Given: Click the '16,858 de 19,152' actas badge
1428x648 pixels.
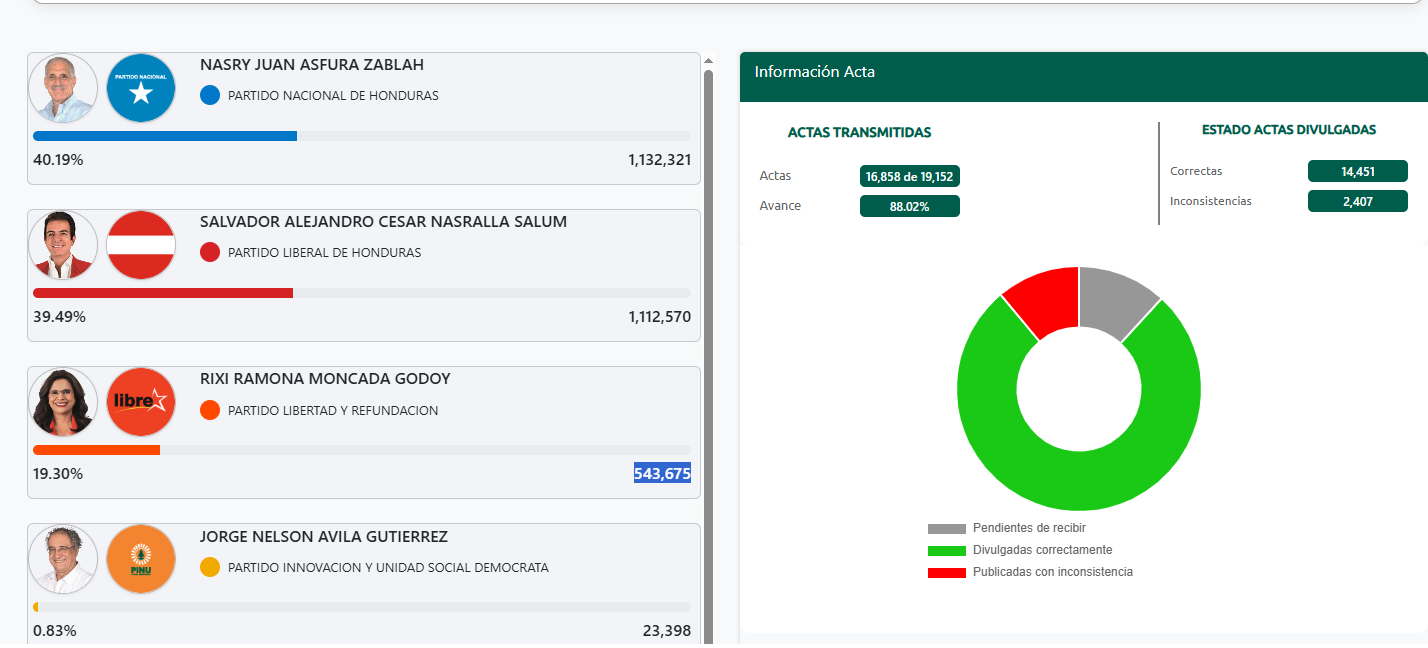Looking at the screenshot, I should pyautogui.click(x=909, y=176).
